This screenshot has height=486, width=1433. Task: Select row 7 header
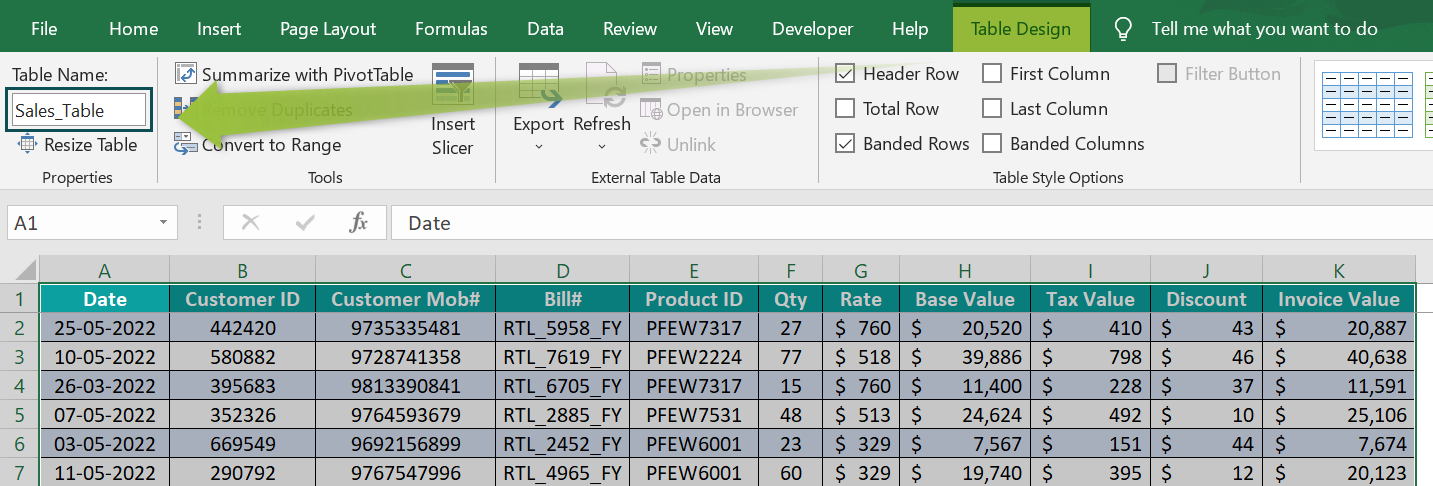[20, 472]
